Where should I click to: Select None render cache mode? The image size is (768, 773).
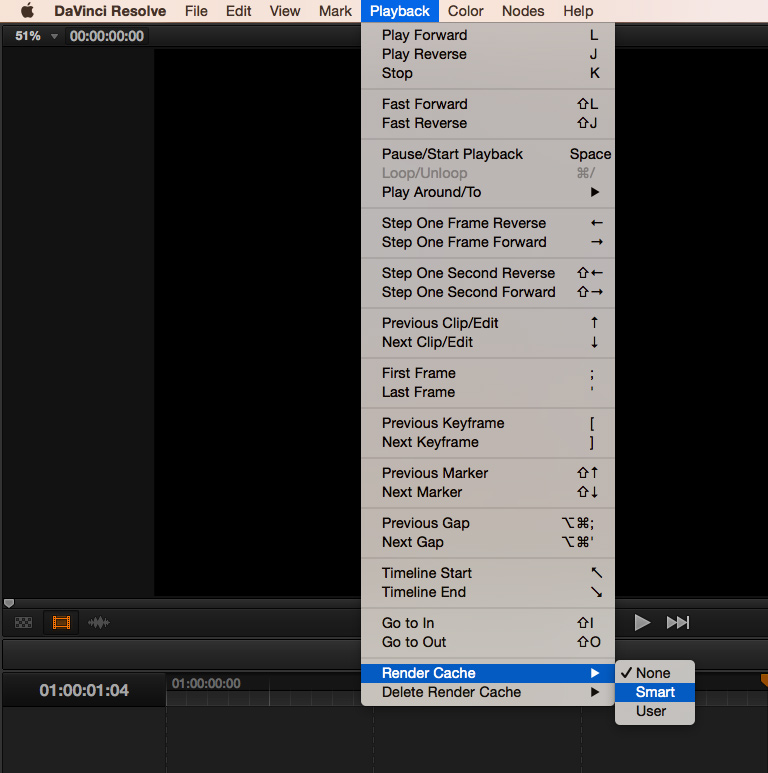tap(655, 673)
